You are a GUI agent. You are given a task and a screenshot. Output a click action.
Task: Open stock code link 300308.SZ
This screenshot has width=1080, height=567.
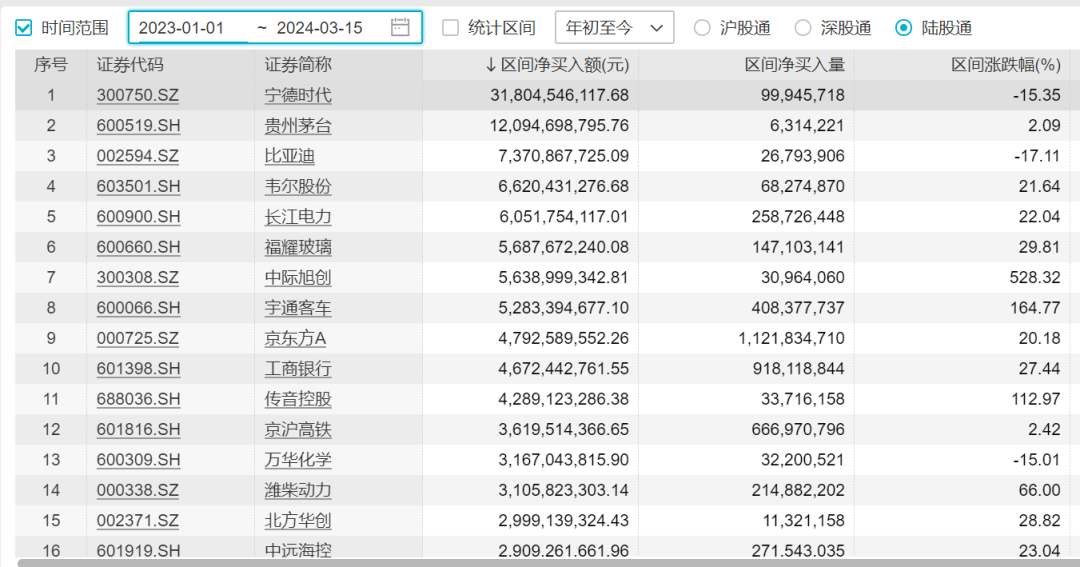138,277
